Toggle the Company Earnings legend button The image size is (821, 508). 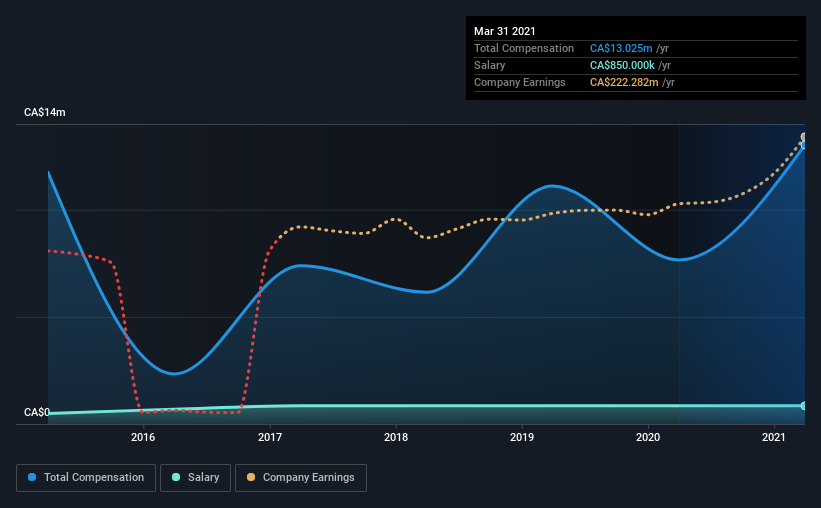tap(301, 478)
